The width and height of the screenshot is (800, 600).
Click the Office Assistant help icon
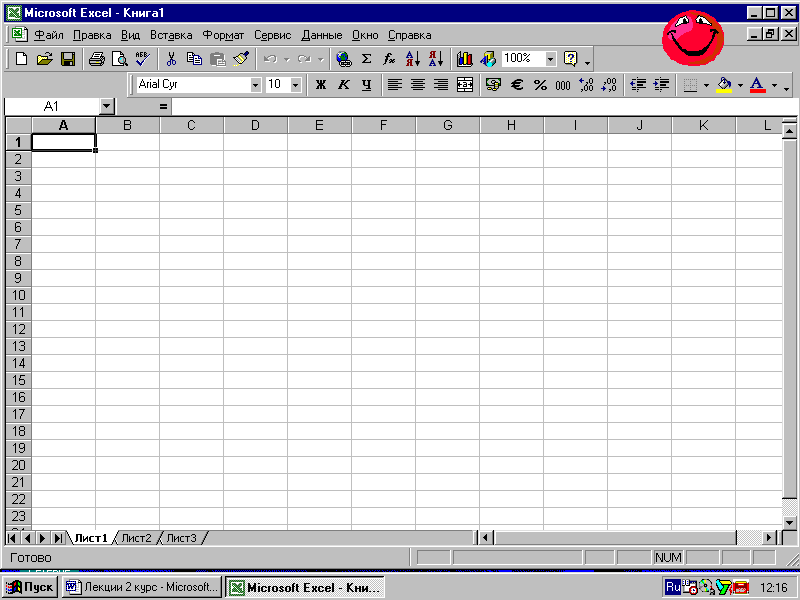coord(570,59)
